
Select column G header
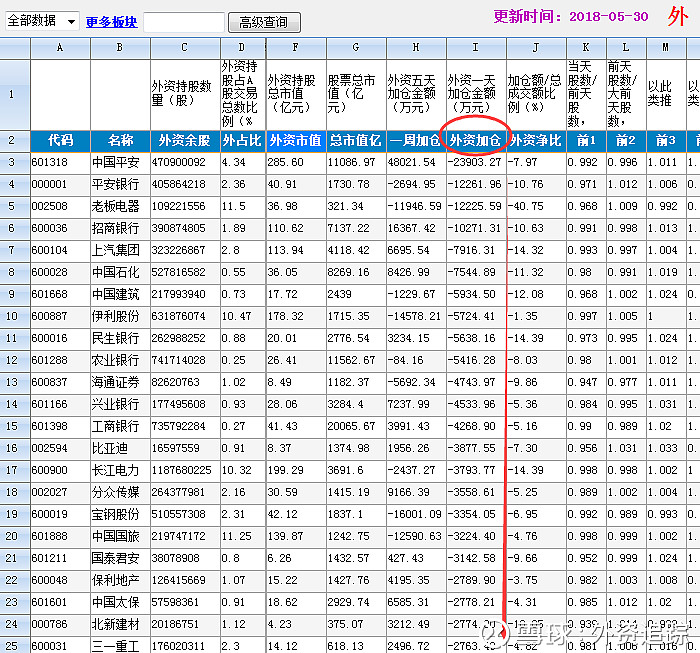tap(356, 48)
